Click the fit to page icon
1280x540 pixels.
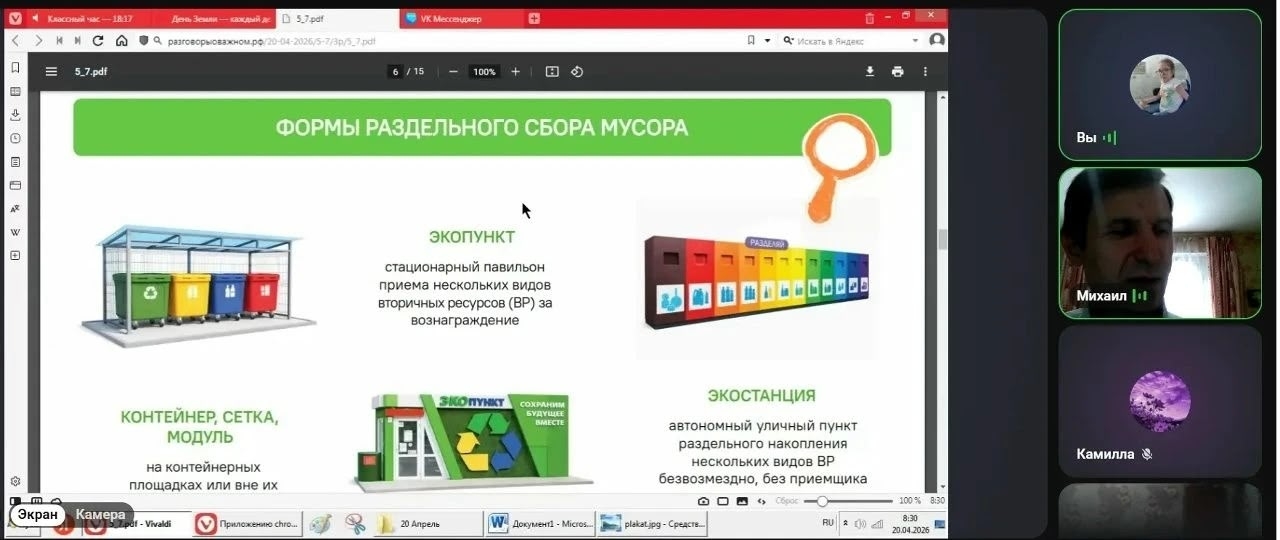(x=552, y=72)
